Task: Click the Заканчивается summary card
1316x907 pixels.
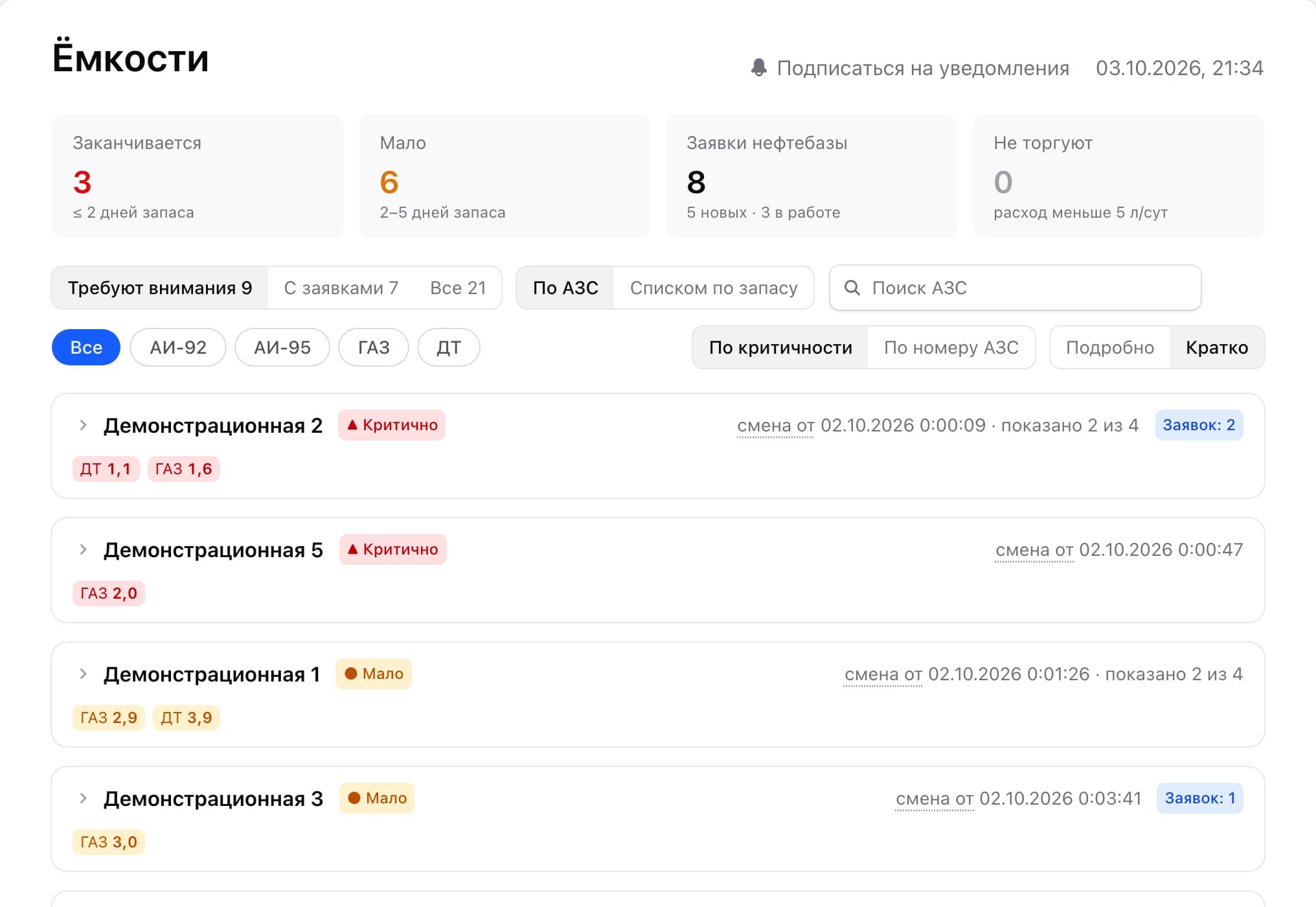Action: [x=197, y=176]
